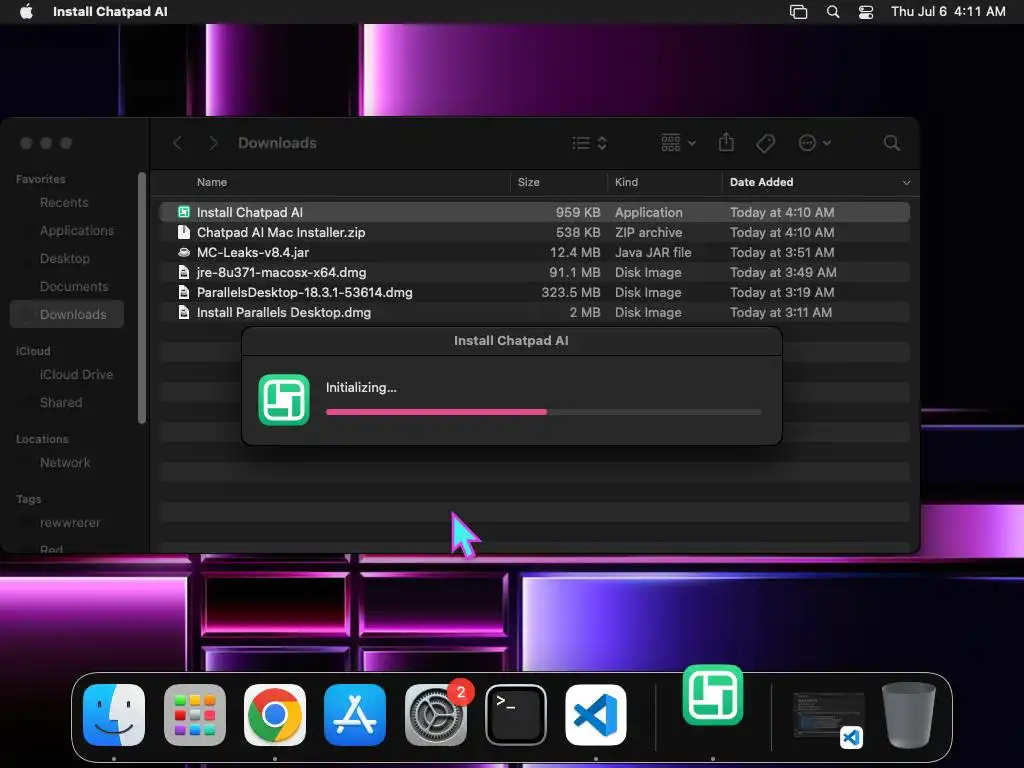Open Spotlight search in the menu bar
This screenshot has height=768, width=1024.
click(x=833, y=11)
